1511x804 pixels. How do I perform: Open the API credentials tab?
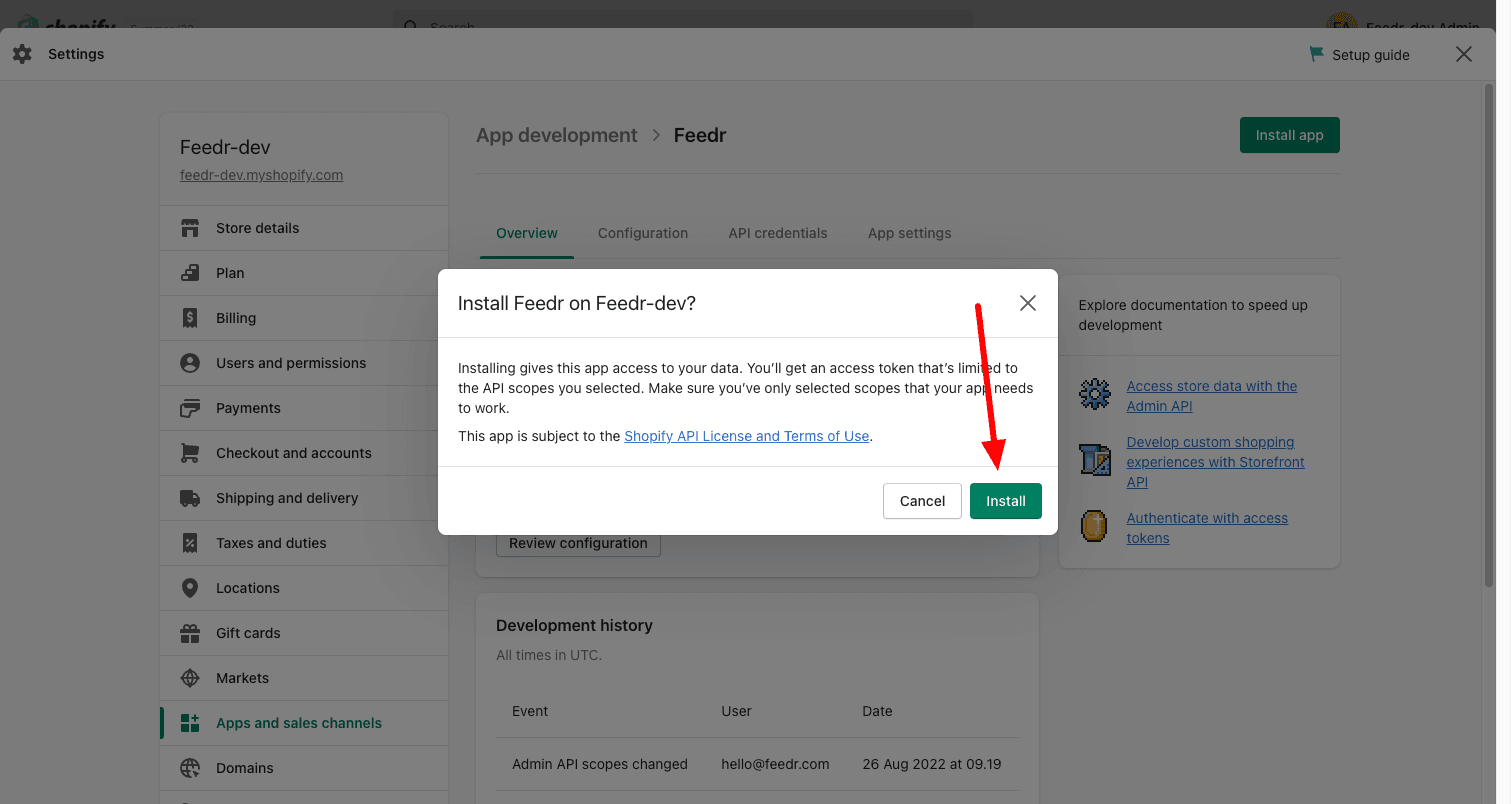(x=777, y=233)
